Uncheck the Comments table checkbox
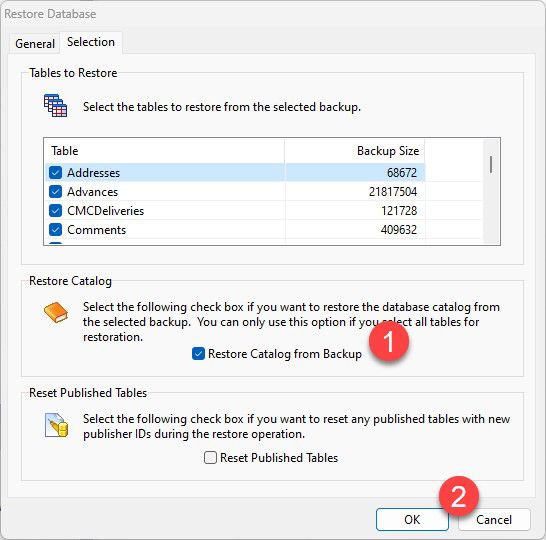 (55, 230)
